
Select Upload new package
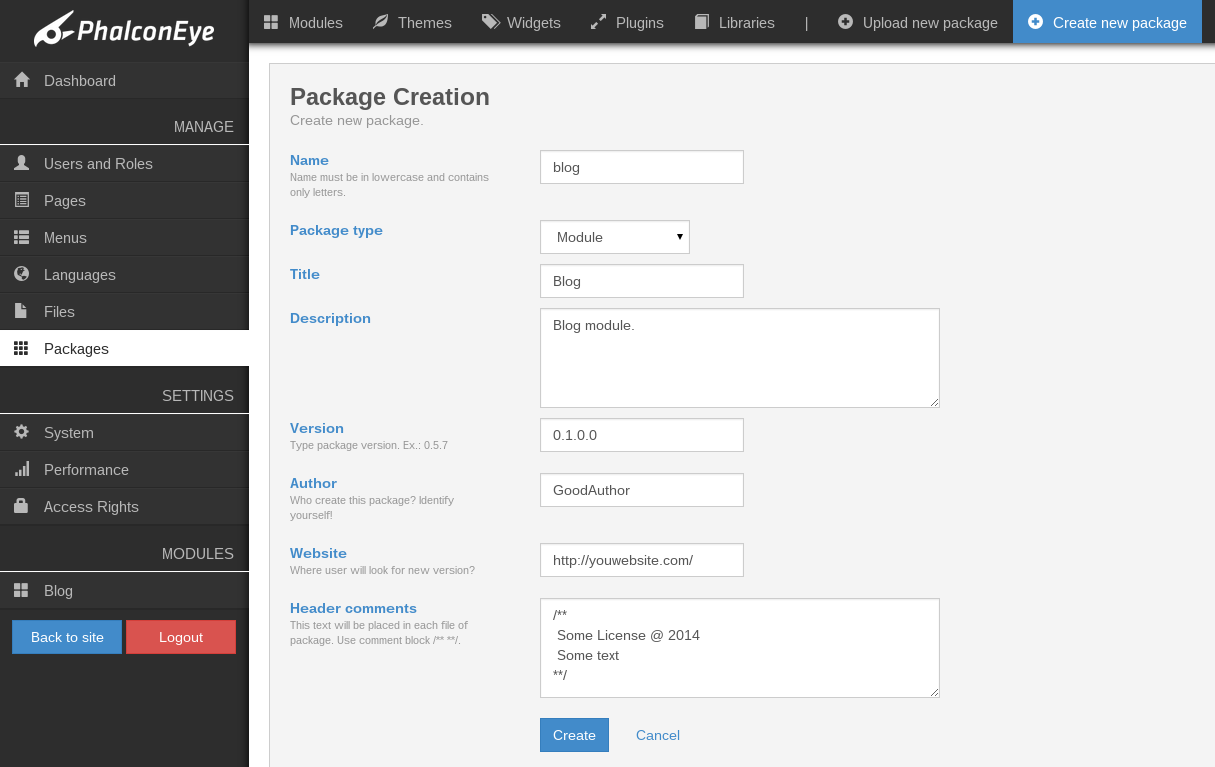point(918,22)
